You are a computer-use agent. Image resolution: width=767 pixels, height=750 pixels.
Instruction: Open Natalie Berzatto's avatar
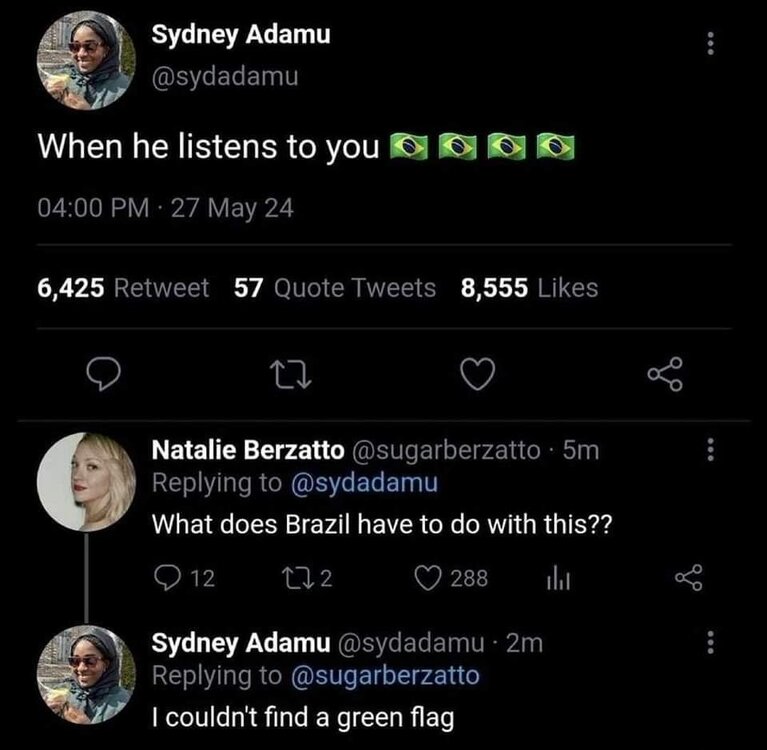click(x=87, y=482)
